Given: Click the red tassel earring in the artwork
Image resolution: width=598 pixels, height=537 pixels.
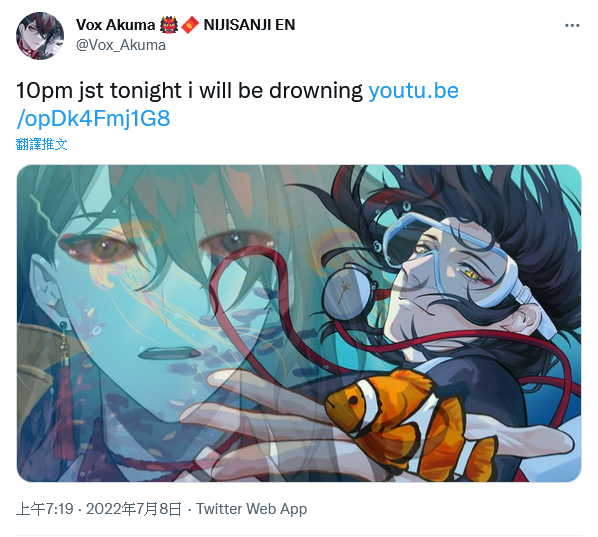Looking at the screenshot, I should (64, 389).
